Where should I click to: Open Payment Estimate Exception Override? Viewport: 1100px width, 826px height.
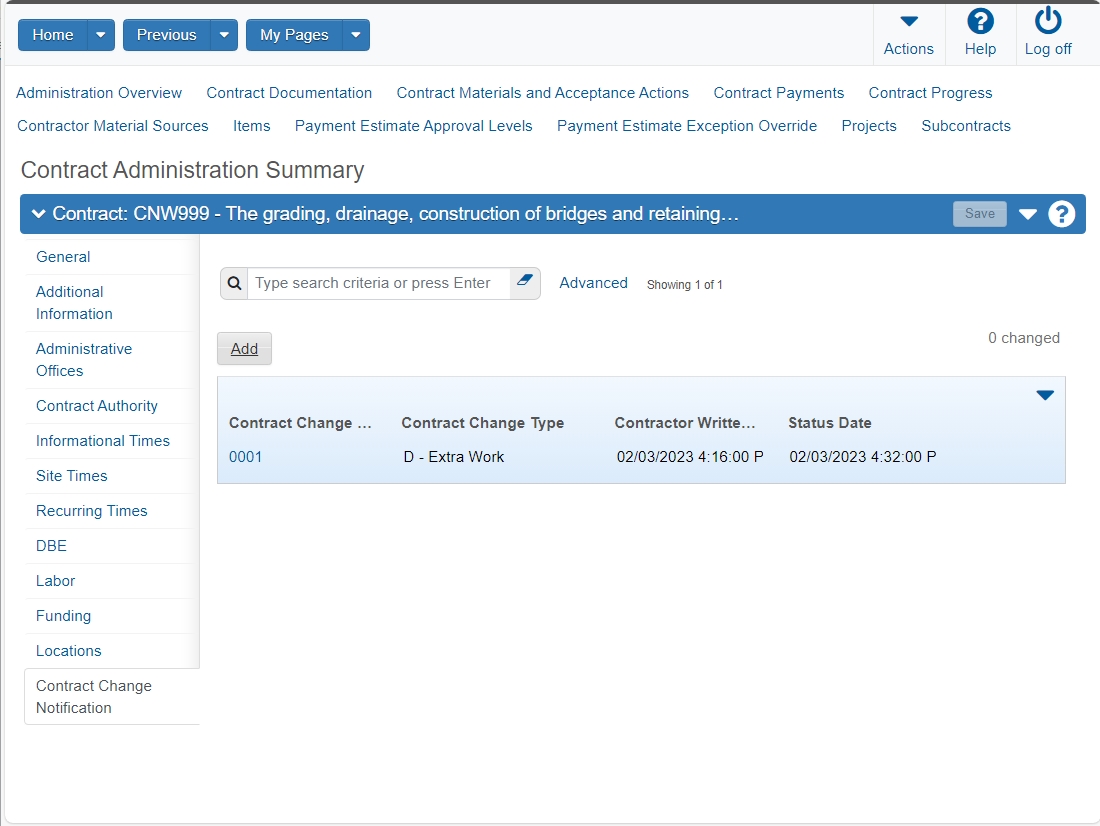[x=687, y=126]
